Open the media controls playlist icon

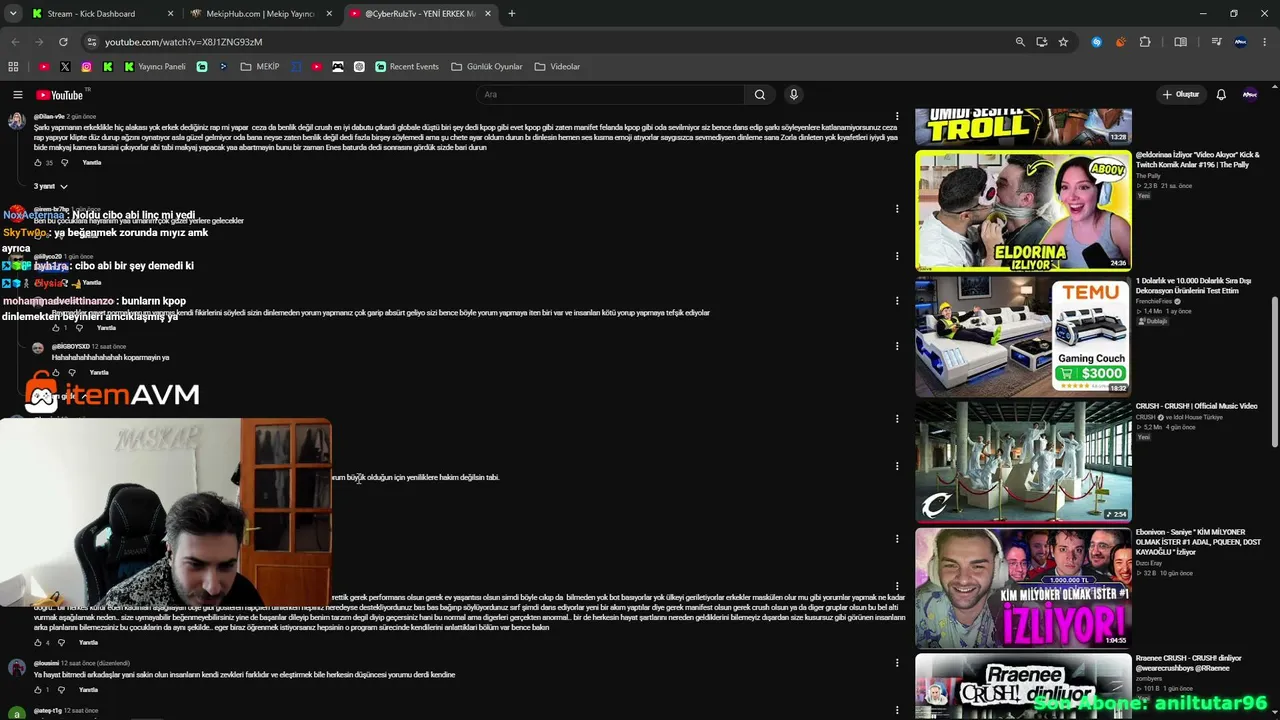click(1216, 42)
